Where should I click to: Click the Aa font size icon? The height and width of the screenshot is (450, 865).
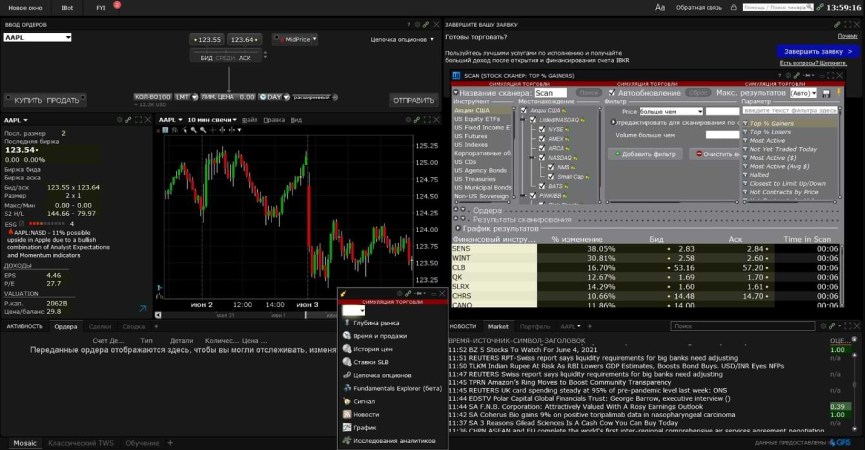pyautogui.click(x=660, y=8)
